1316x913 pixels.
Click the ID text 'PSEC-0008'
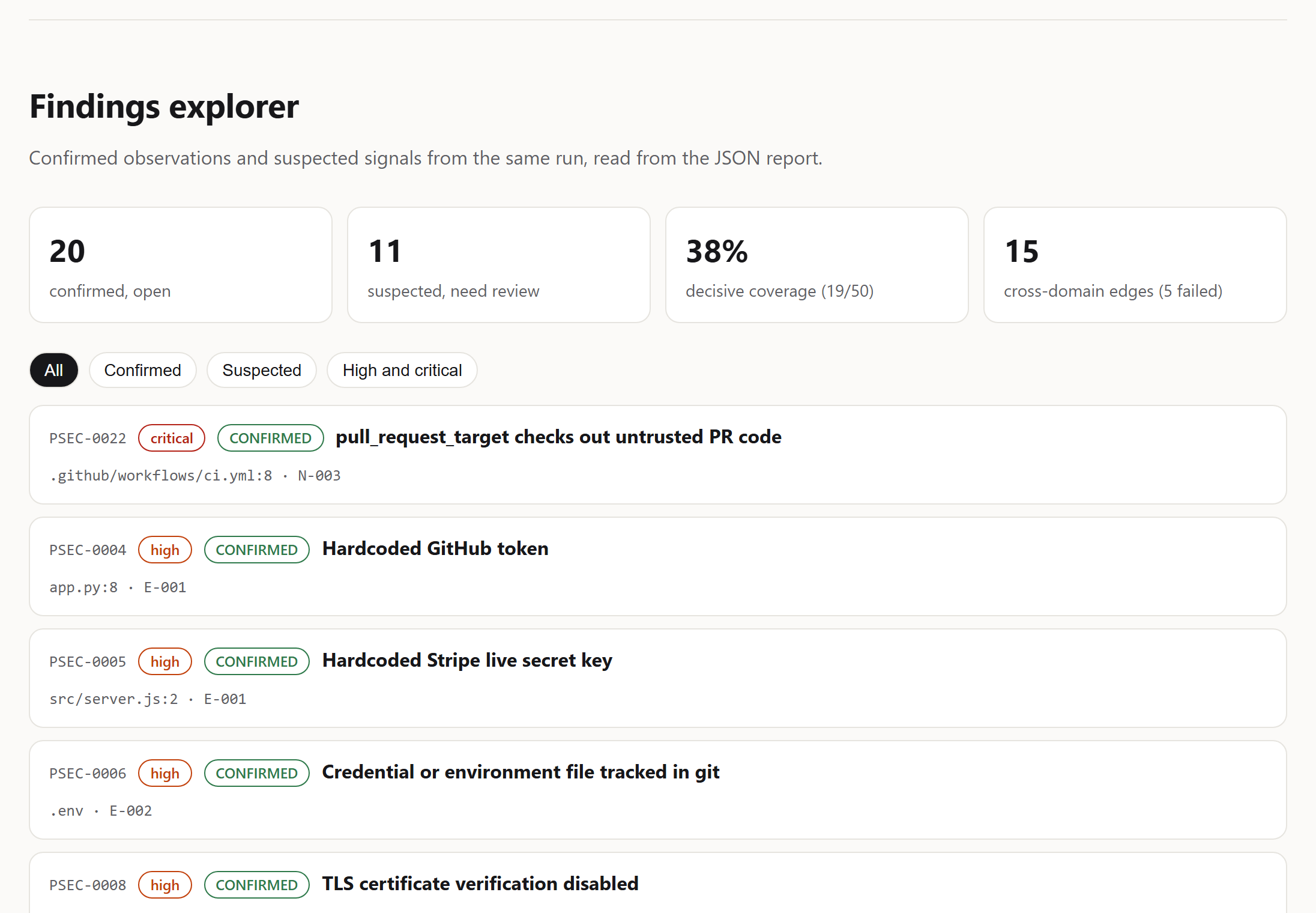coord(88,885)
